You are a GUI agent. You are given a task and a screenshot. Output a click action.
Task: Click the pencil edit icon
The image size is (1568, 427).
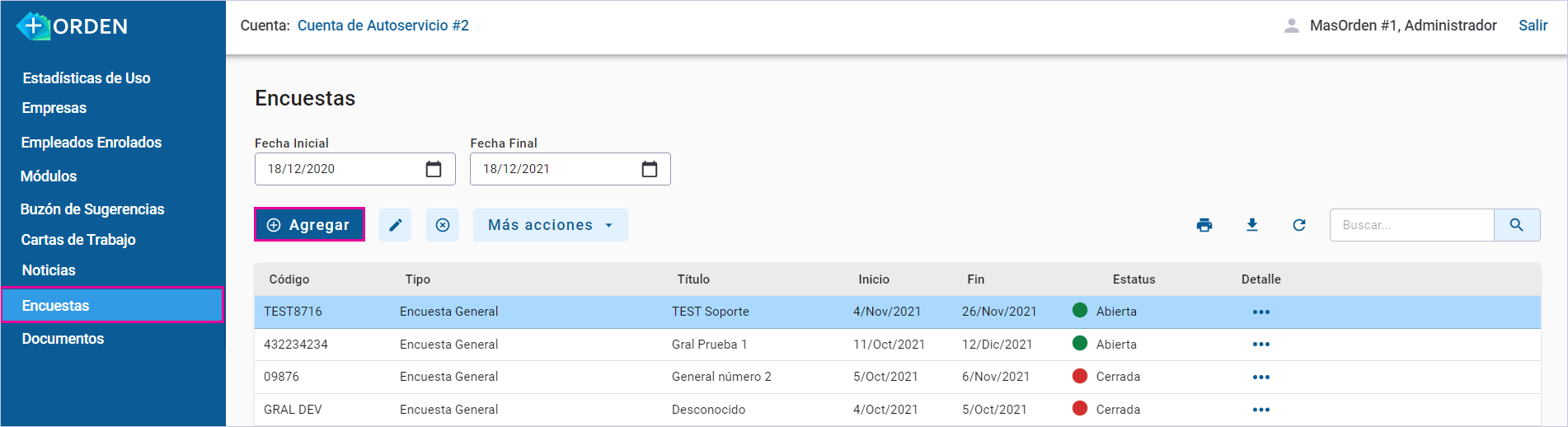(396, 225)
